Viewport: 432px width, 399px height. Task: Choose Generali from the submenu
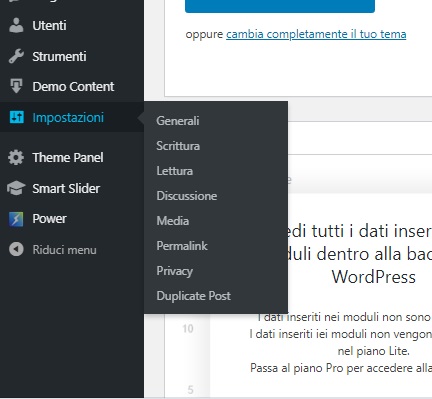(x=178, y=121)
